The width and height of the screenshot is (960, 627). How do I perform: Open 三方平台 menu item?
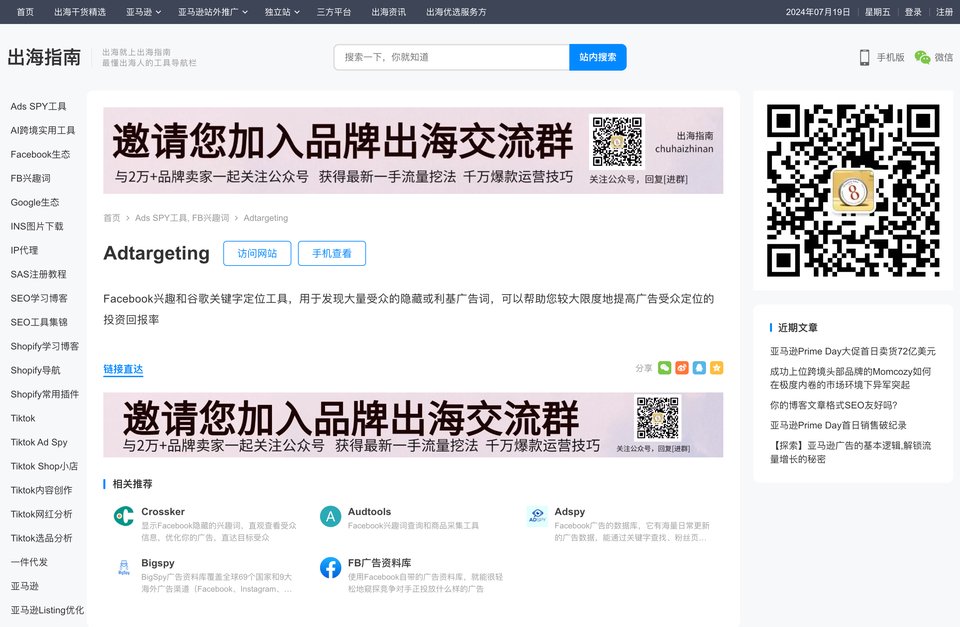click(334, 12)
